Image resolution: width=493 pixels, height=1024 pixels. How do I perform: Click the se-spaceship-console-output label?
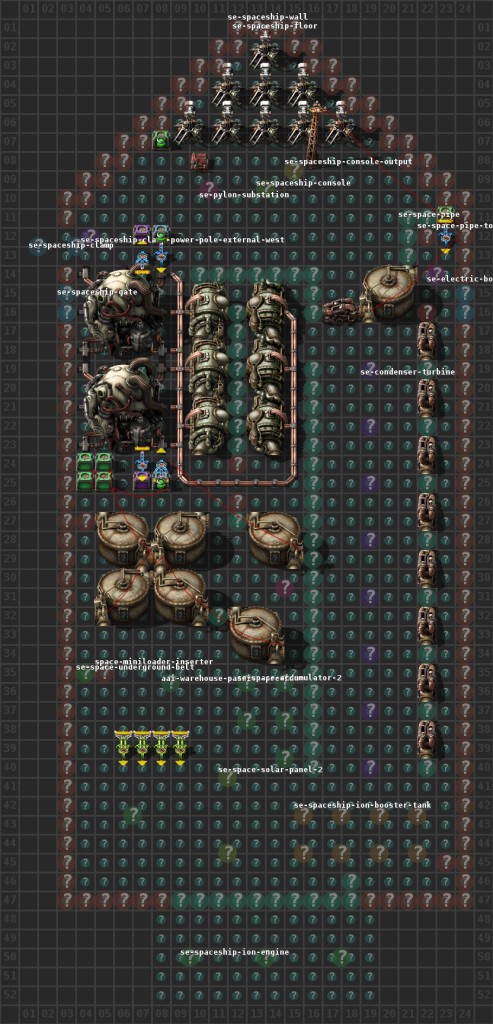tap(349, 161)
